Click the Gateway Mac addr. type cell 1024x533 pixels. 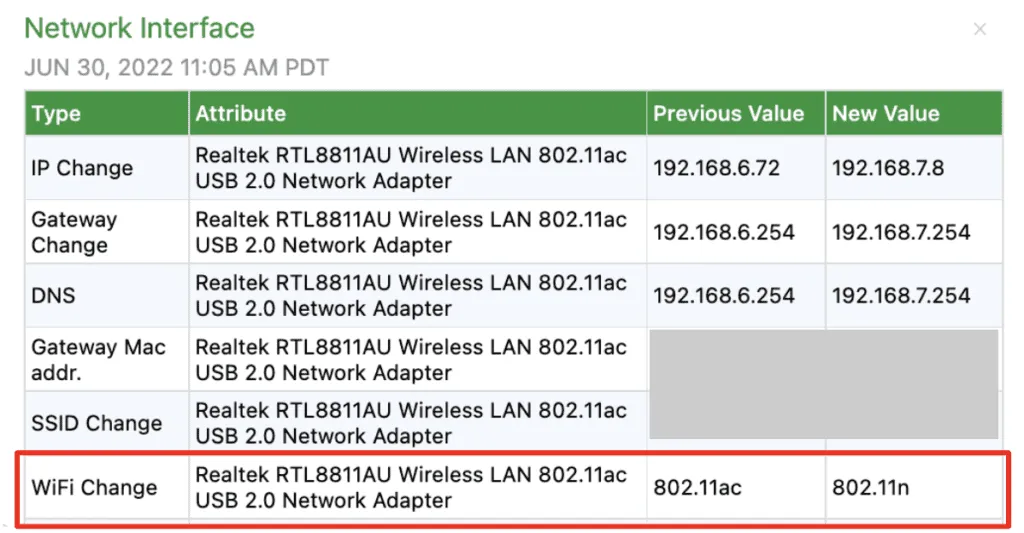[x=98, y=360]
